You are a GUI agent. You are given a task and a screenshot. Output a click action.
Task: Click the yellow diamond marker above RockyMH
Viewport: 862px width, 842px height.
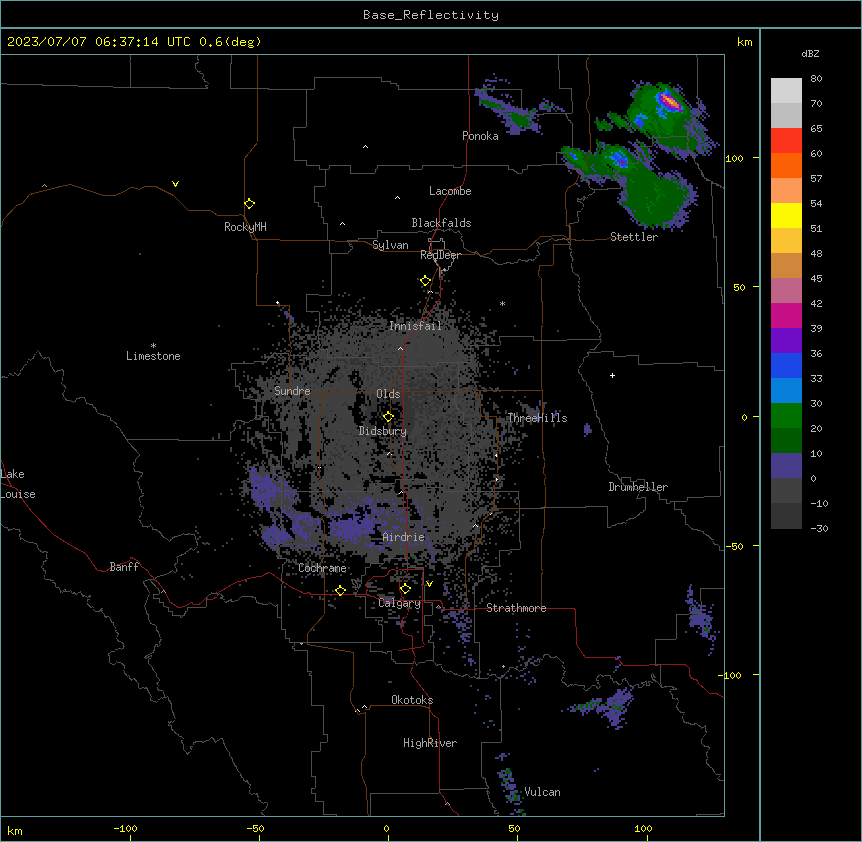point(250,204)
